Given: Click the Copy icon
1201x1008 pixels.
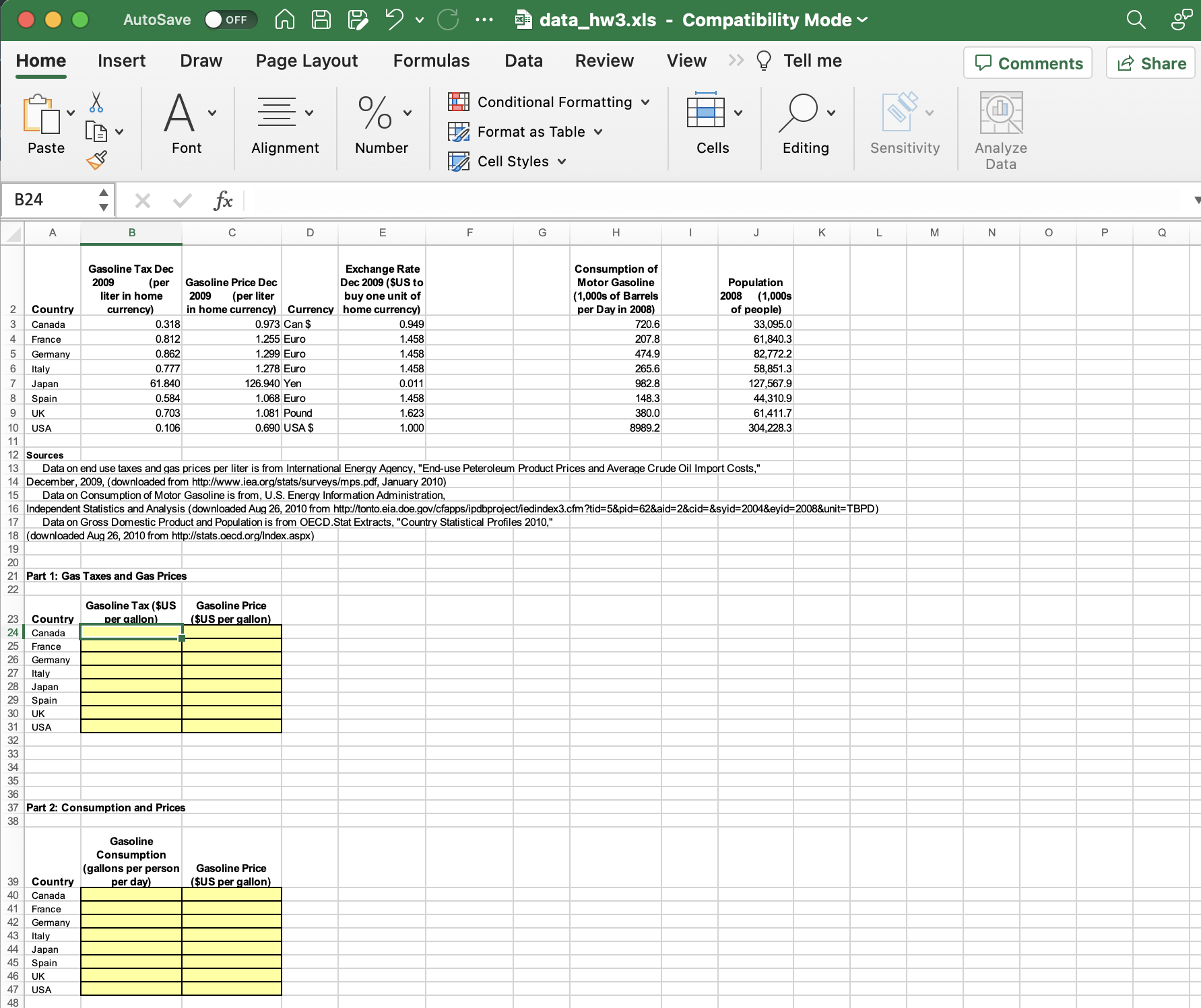Looking at the screenshot, I should 96,131.
